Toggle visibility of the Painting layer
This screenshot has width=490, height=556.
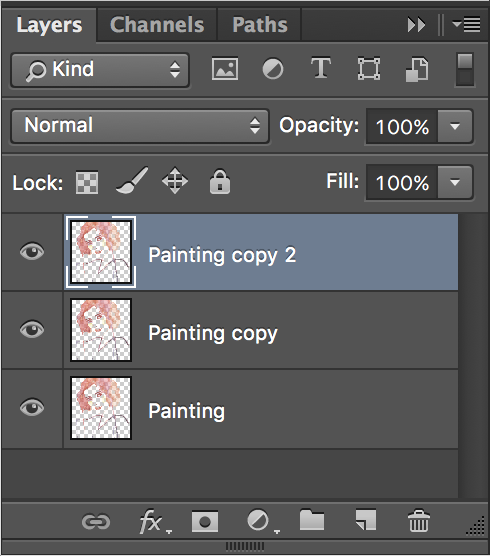coord(32,407)
